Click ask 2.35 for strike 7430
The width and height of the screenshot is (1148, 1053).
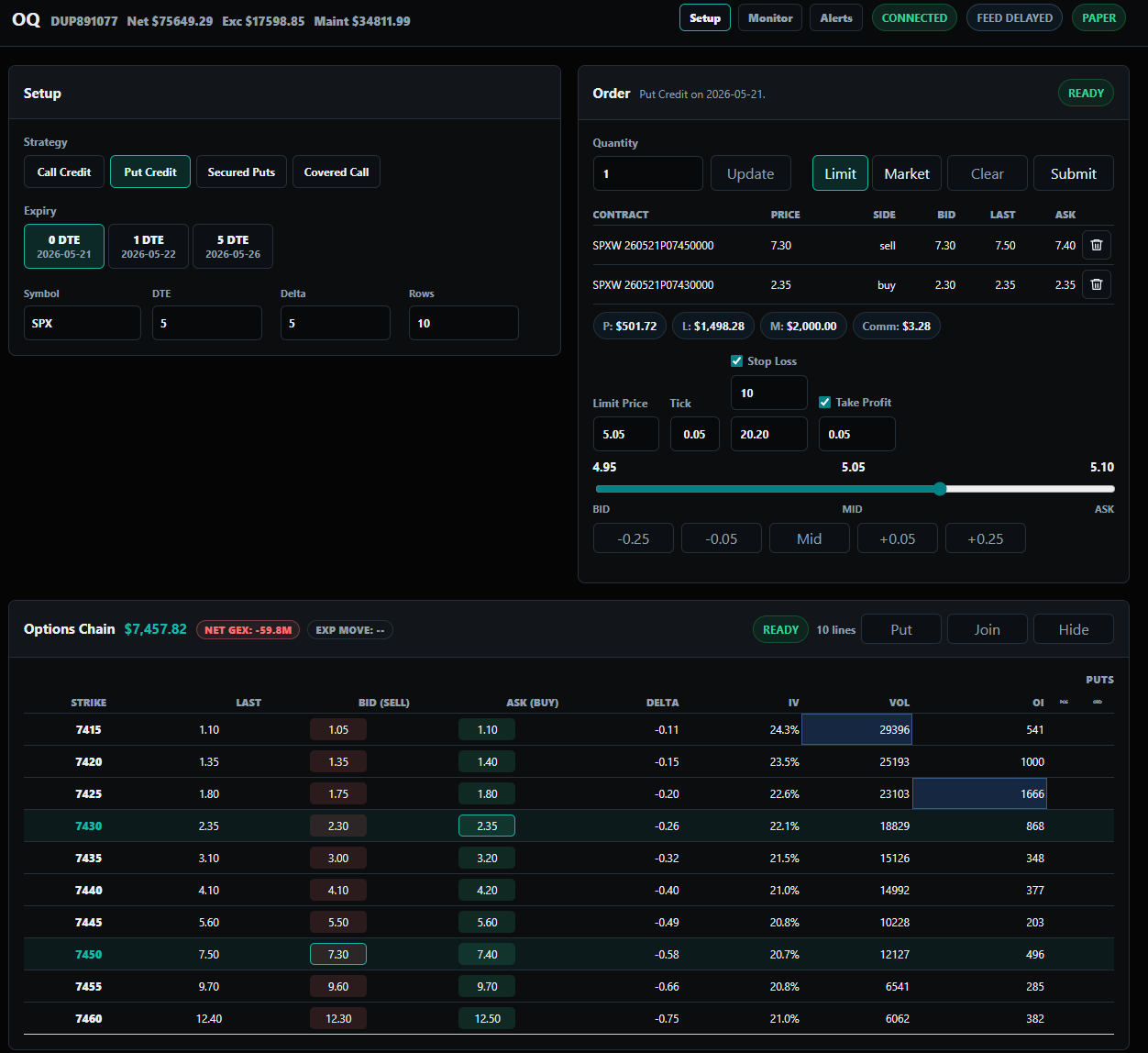(487, 826)
